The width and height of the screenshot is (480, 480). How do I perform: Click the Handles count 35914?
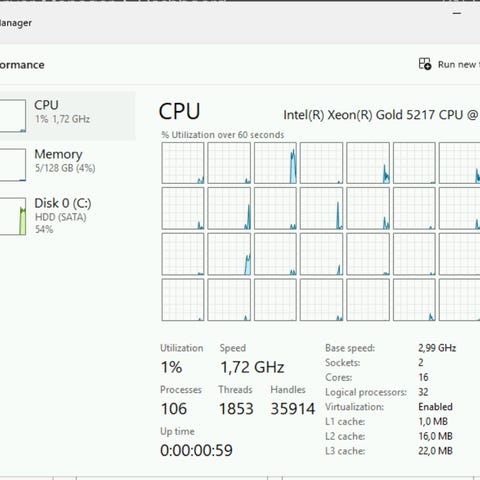[292, 409]
